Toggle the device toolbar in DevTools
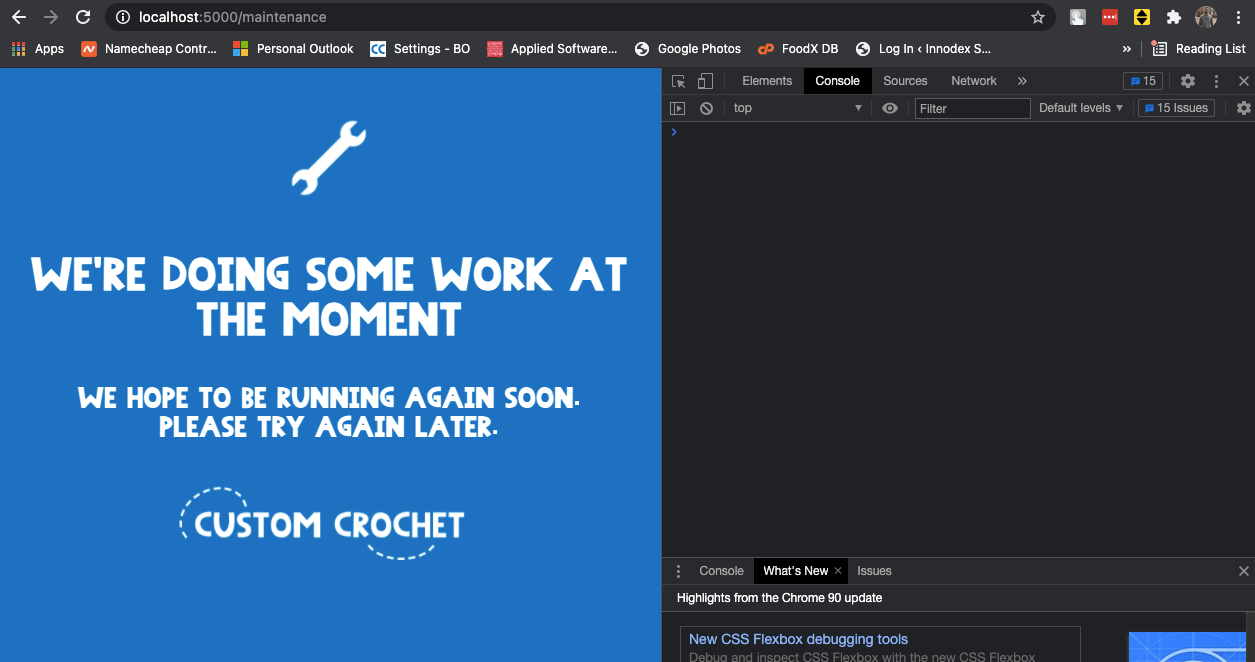Viewport: 1255px width, 662px height. coord(705,81)
